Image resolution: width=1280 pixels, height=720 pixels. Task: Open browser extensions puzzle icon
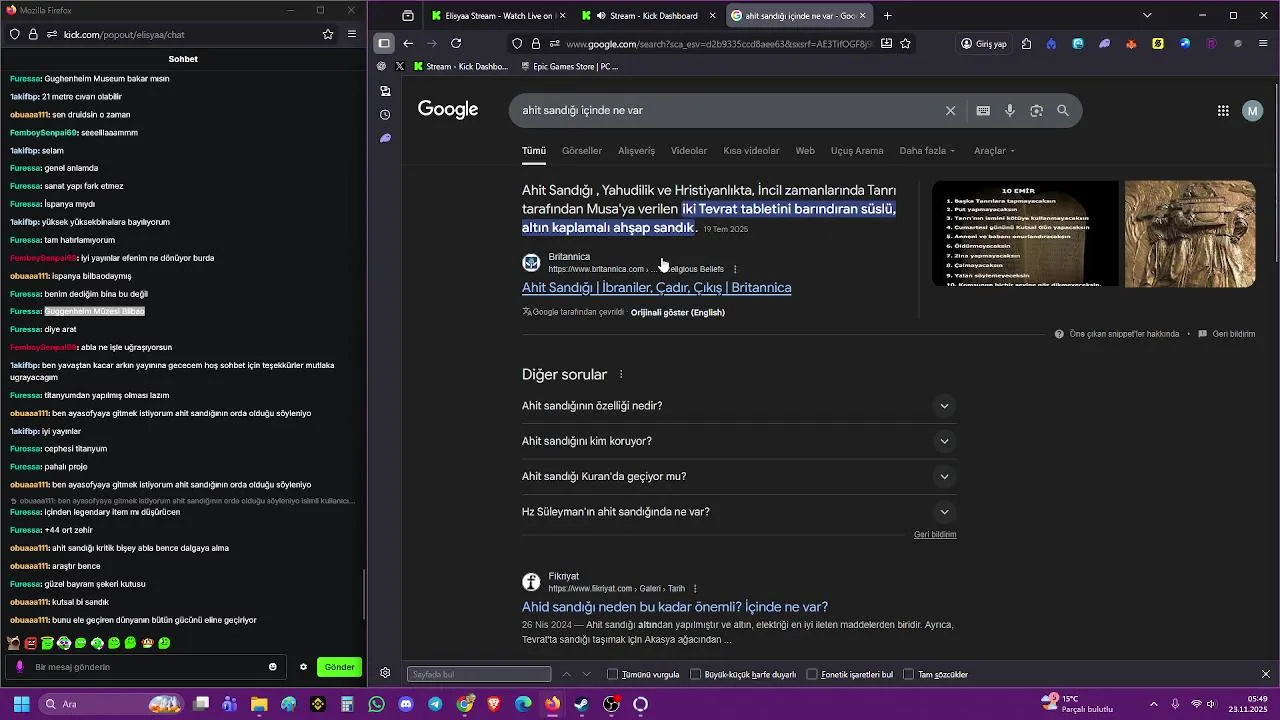1026,44
